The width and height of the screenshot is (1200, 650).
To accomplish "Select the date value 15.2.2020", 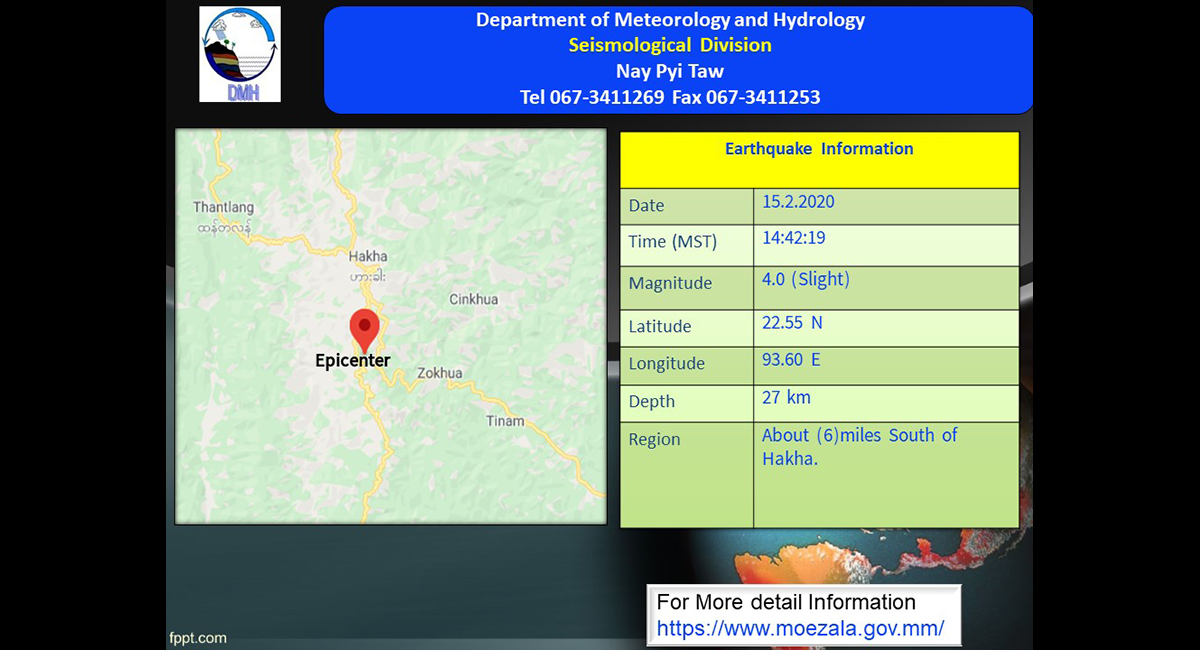I will (798, 202).
